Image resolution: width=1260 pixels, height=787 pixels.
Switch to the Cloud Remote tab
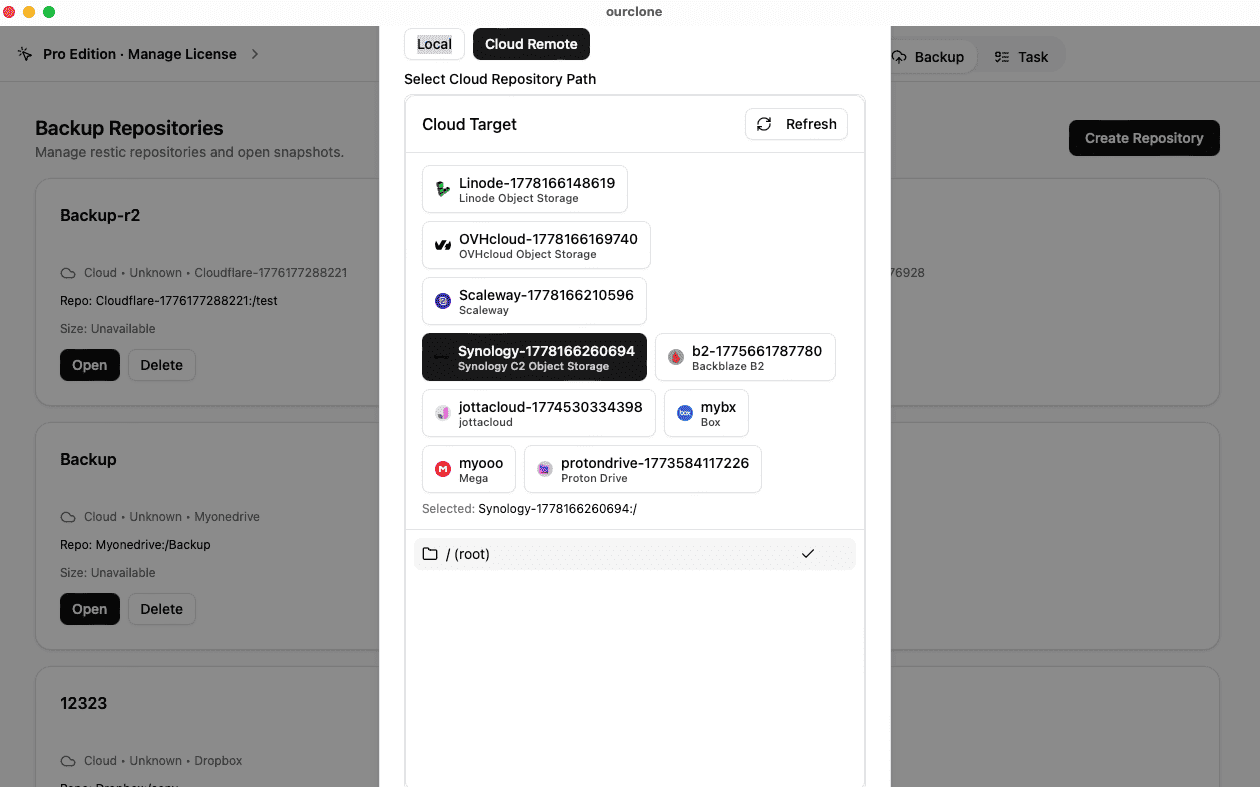pyautogui.click(x=531, y=44)
